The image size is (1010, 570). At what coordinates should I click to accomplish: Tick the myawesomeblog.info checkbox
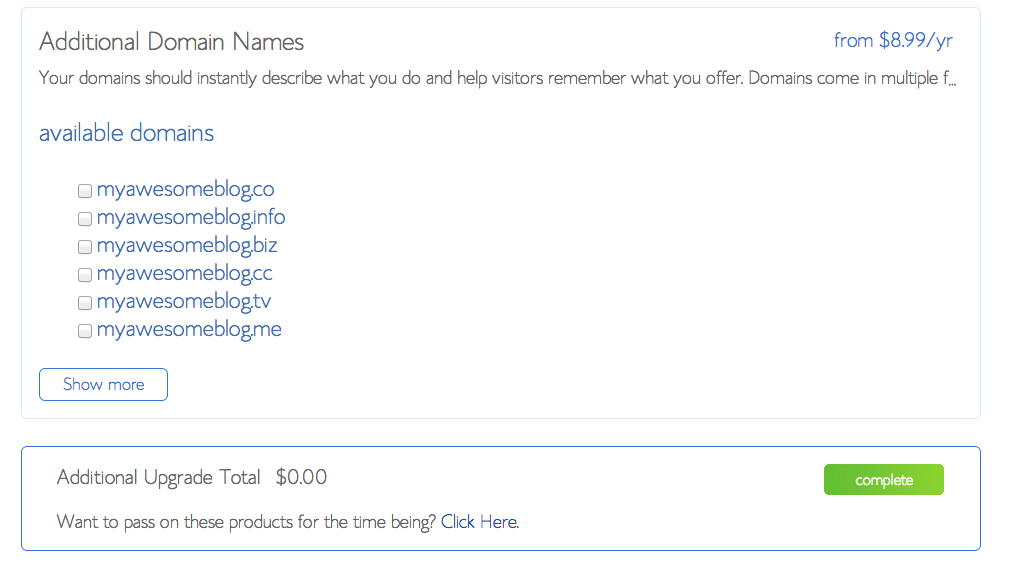coord(85,219)
